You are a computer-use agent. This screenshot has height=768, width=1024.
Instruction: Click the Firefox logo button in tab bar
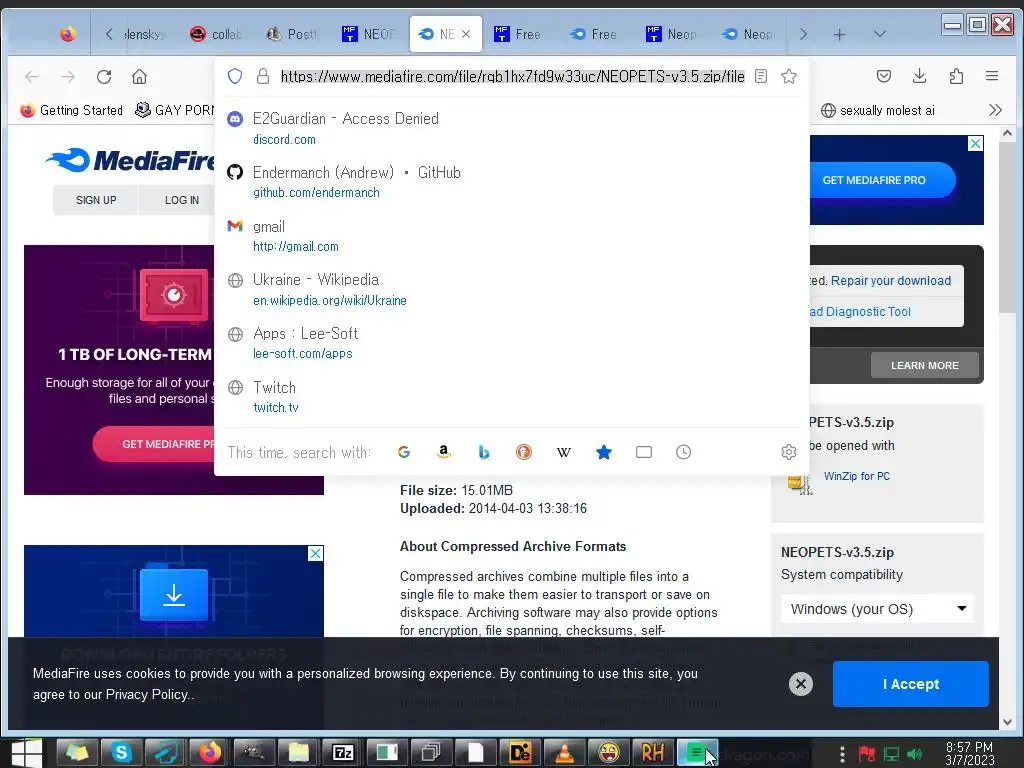coord(67,34)
